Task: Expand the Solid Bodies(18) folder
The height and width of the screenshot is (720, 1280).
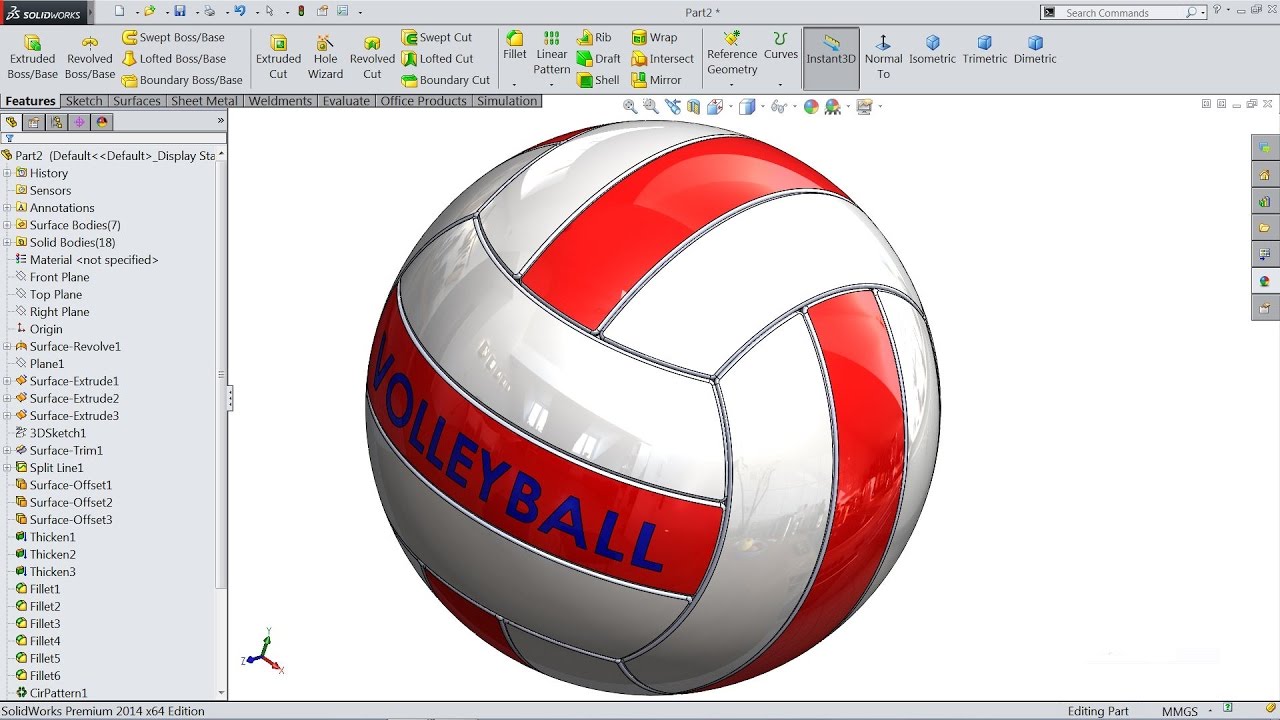Action: pyautogui.click(x=7, y=242)
